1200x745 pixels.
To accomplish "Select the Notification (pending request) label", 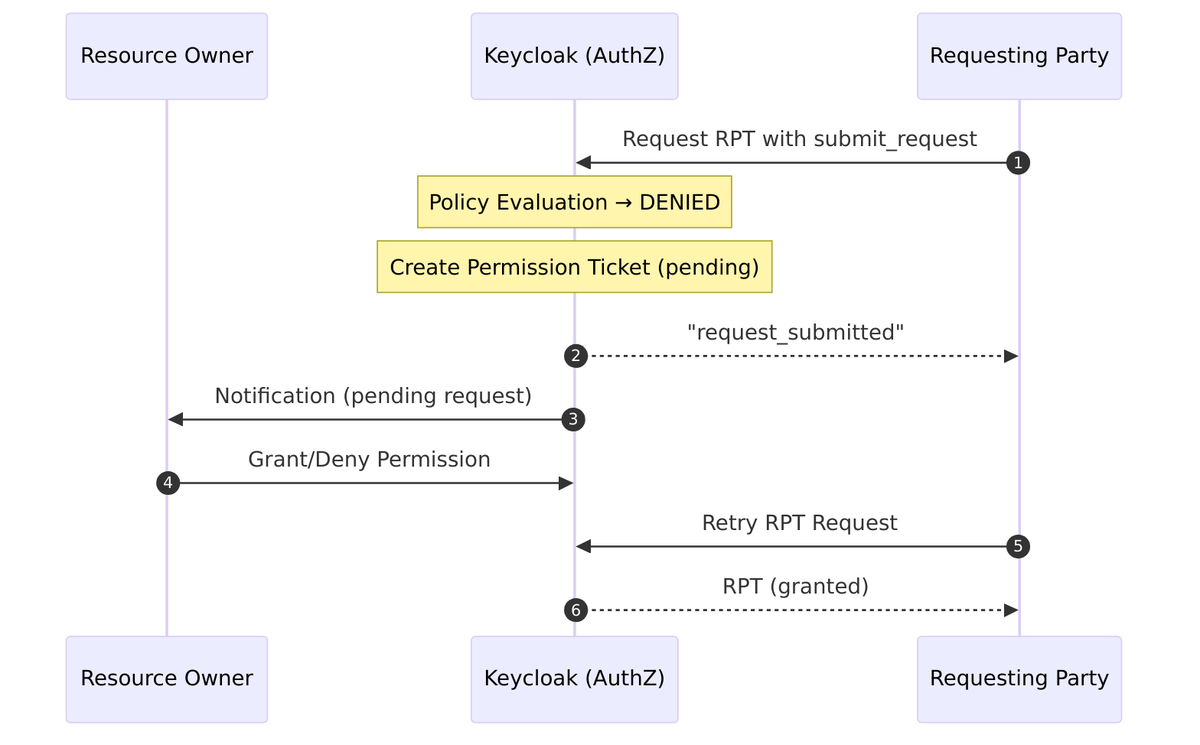I will point(373,396).
